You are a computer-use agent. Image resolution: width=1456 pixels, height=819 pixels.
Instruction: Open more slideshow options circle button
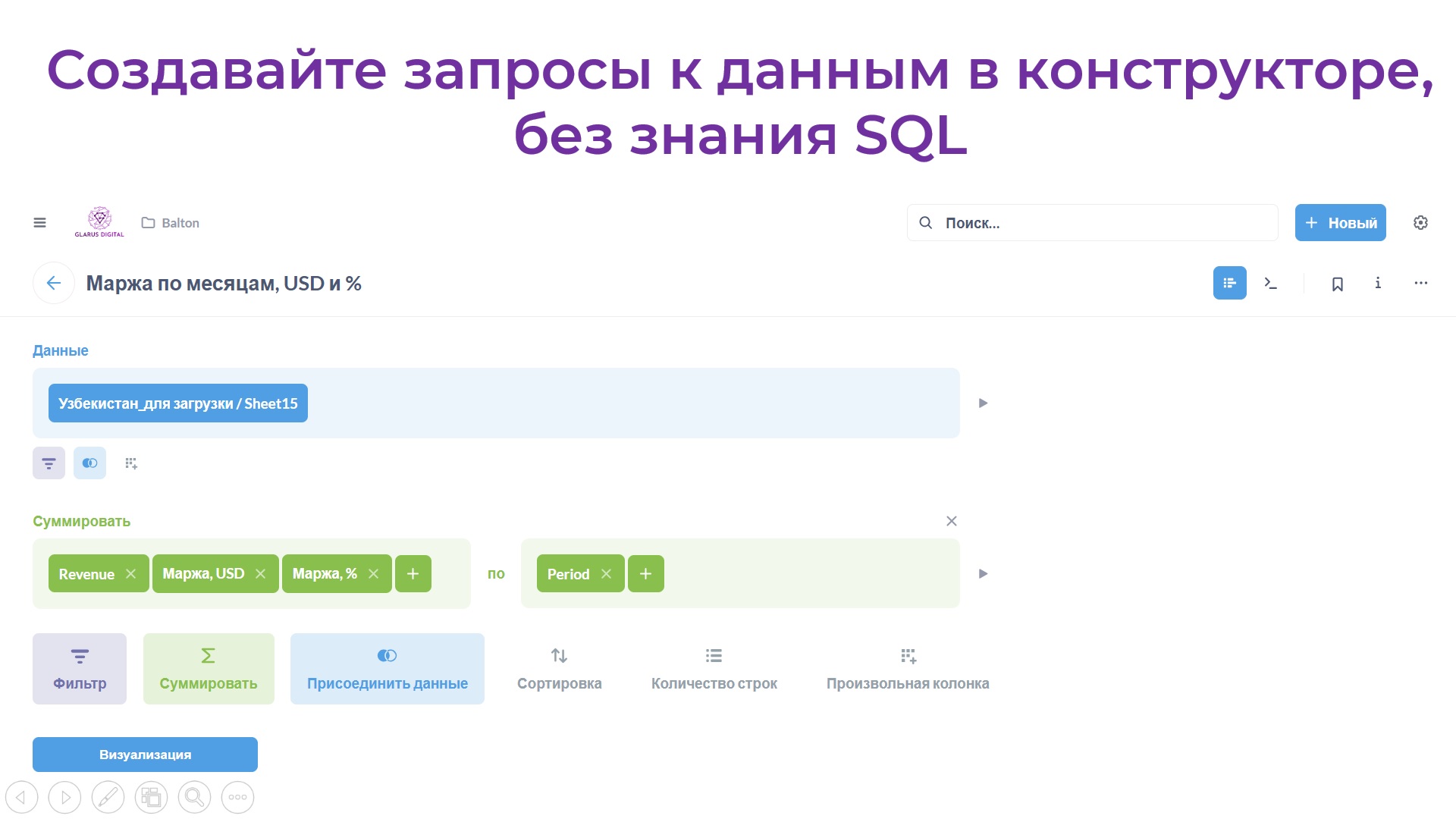point(237,797)
